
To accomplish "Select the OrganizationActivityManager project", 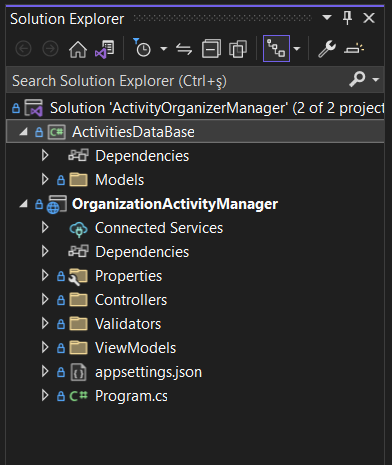I will point(175,204).
